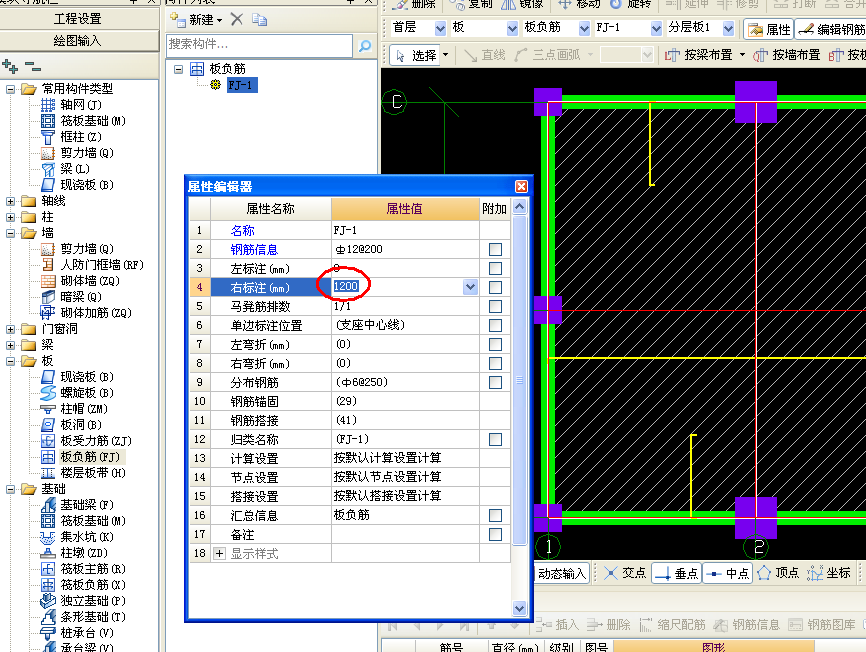The width and height of the screenshot is (866, 652).
Task: Select 柱帽(ZM) in the slab folder
Action: (x=84, y=409)
